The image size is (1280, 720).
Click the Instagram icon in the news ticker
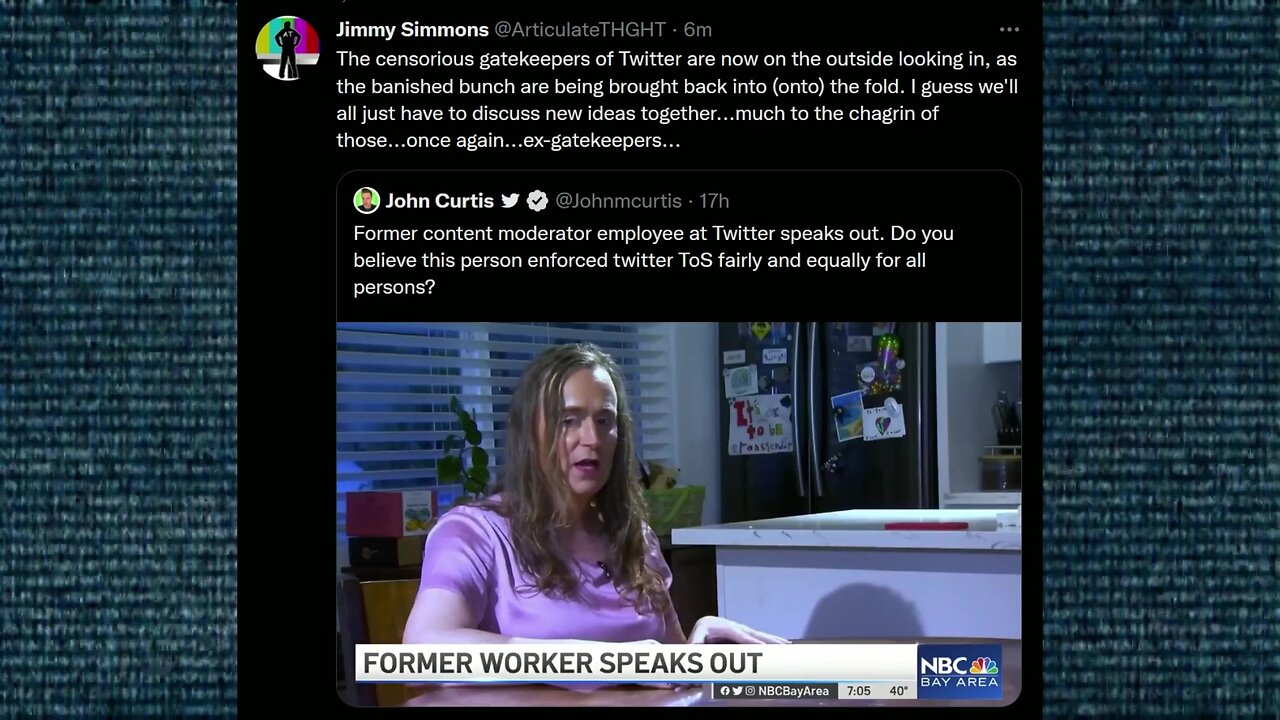coord(749,691)
